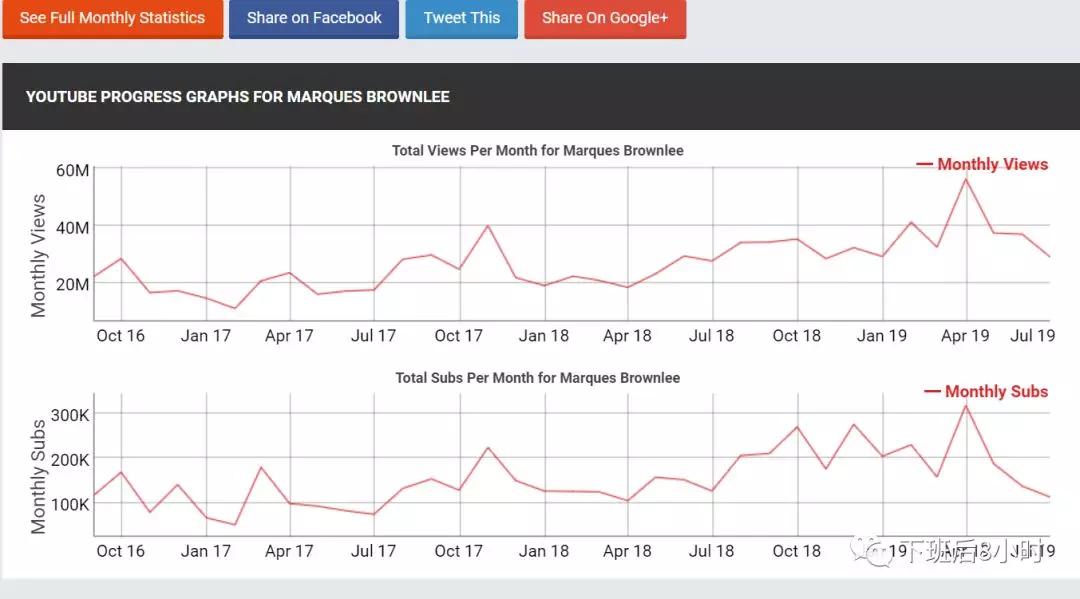
Task: Click Jan 18 label under subs chart
Action: 544,550
